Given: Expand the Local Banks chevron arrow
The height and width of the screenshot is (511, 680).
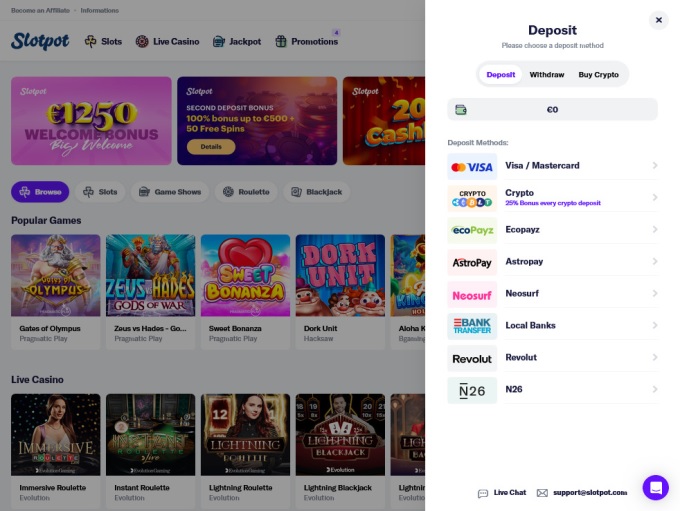Looking at the screenshot, I should click(x=655, y=326).
